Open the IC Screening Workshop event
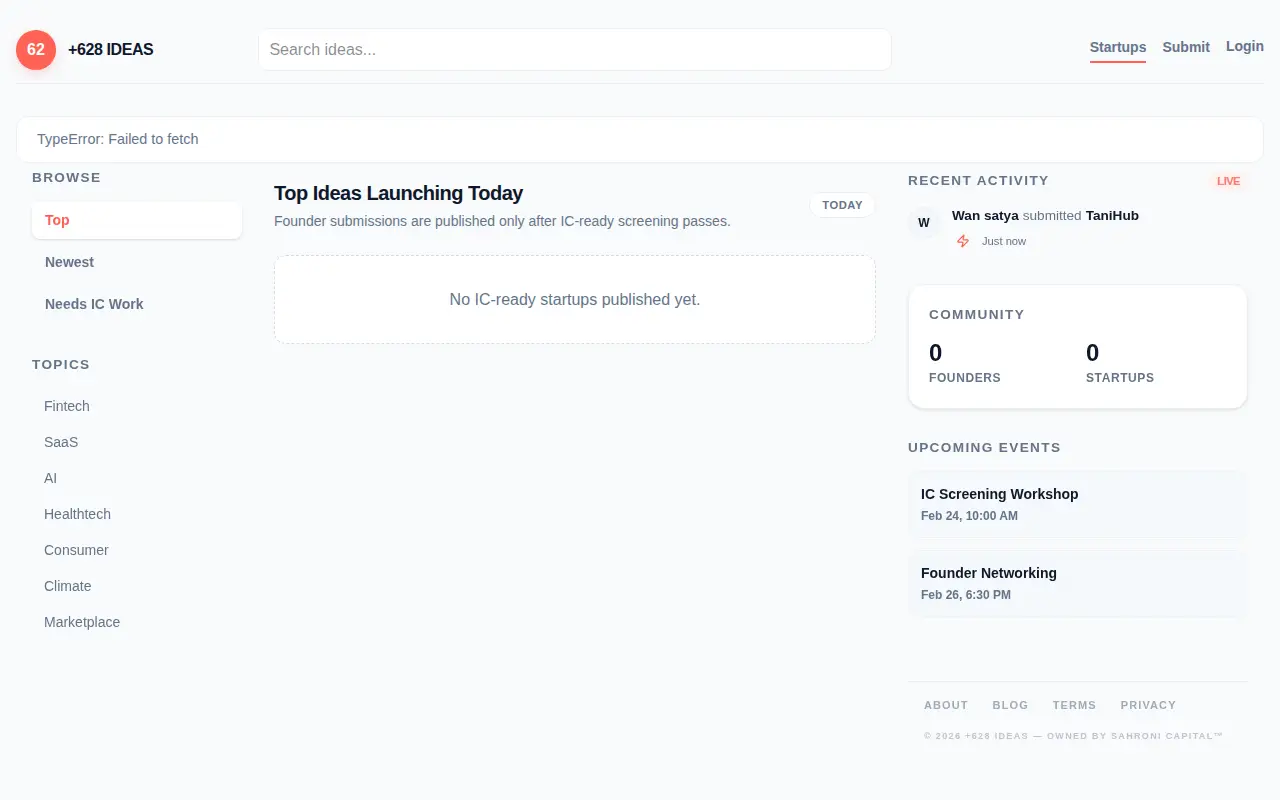 1078,505
